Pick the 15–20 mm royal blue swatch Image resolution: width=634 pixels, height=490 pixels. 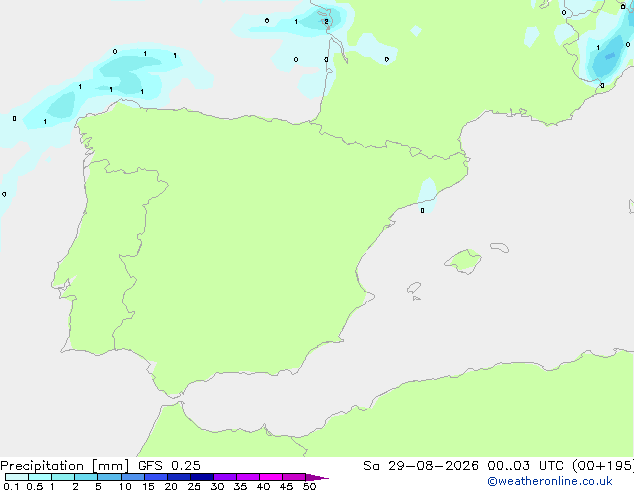[x=155, y=477]
